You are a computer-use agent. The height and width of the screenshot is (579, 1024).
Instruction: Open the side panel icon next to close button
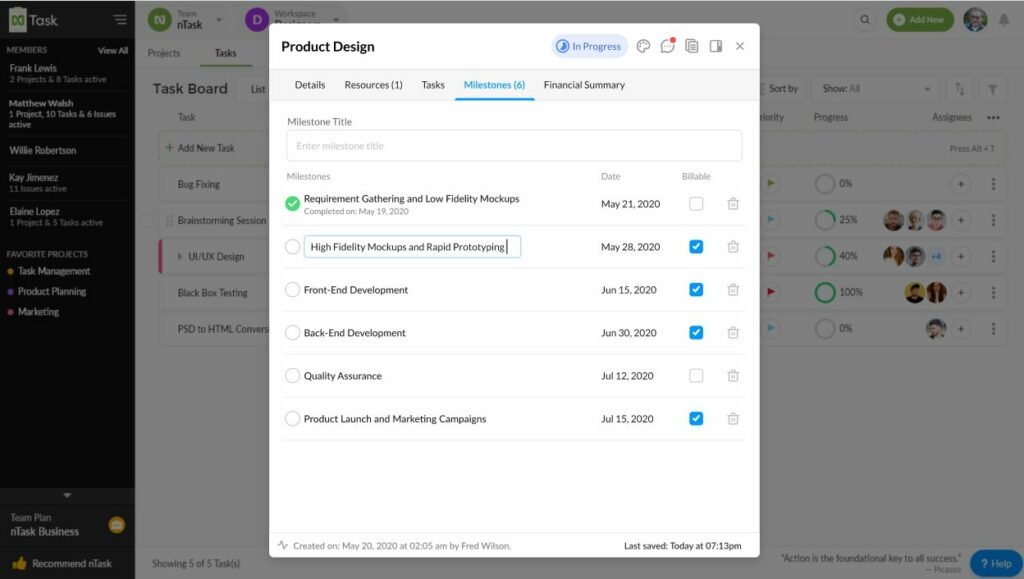click(715, 46)
